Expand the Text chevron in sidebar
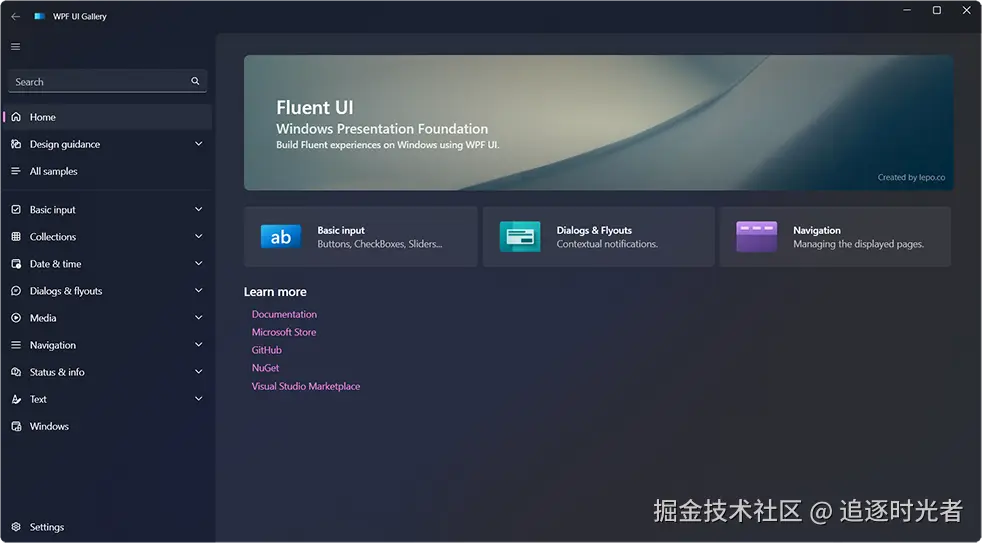982x543 pixels. [x=199, y=399]
